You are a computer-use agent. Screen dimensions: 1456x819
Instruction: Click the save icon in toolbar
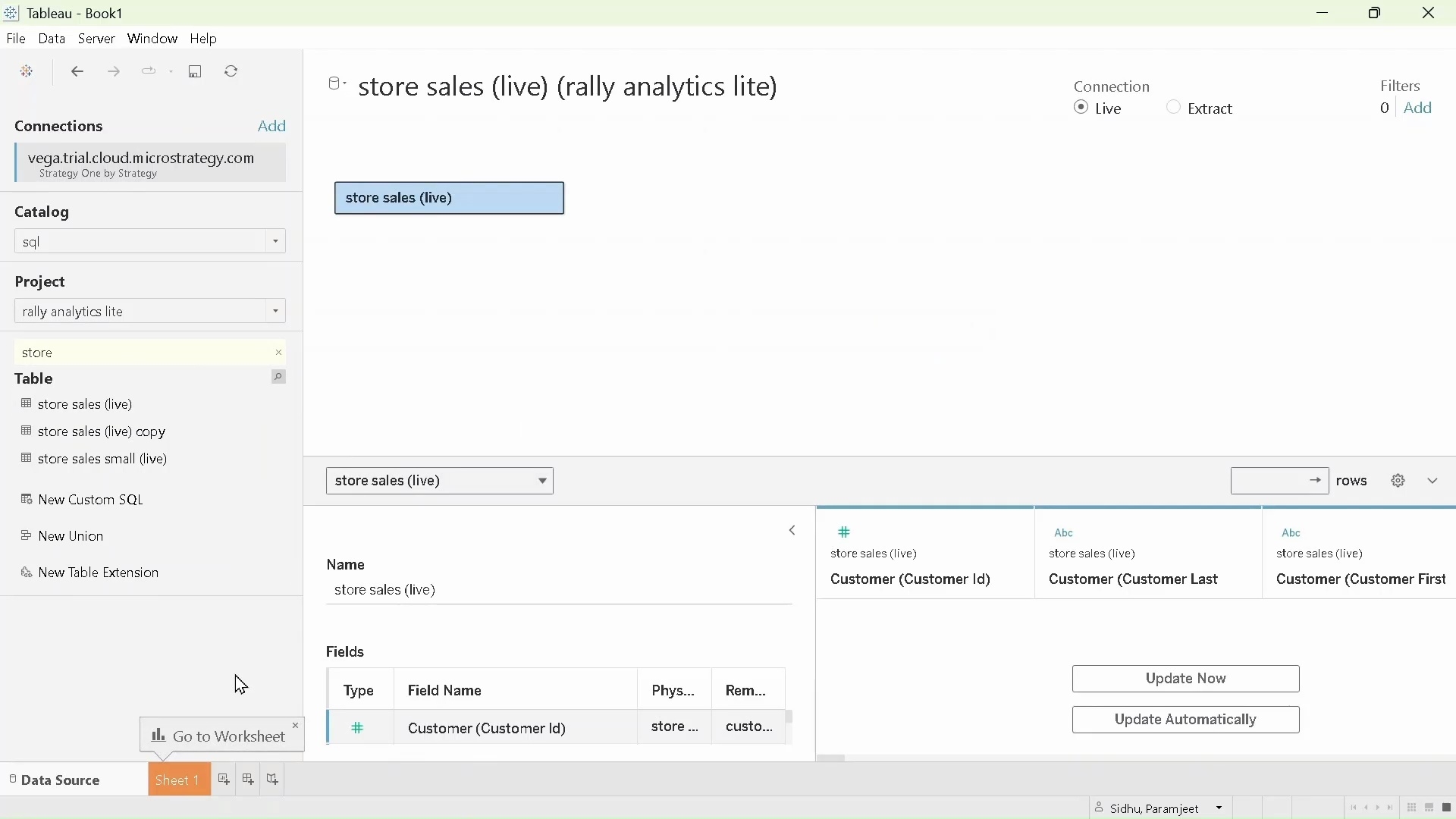(196, 72)
